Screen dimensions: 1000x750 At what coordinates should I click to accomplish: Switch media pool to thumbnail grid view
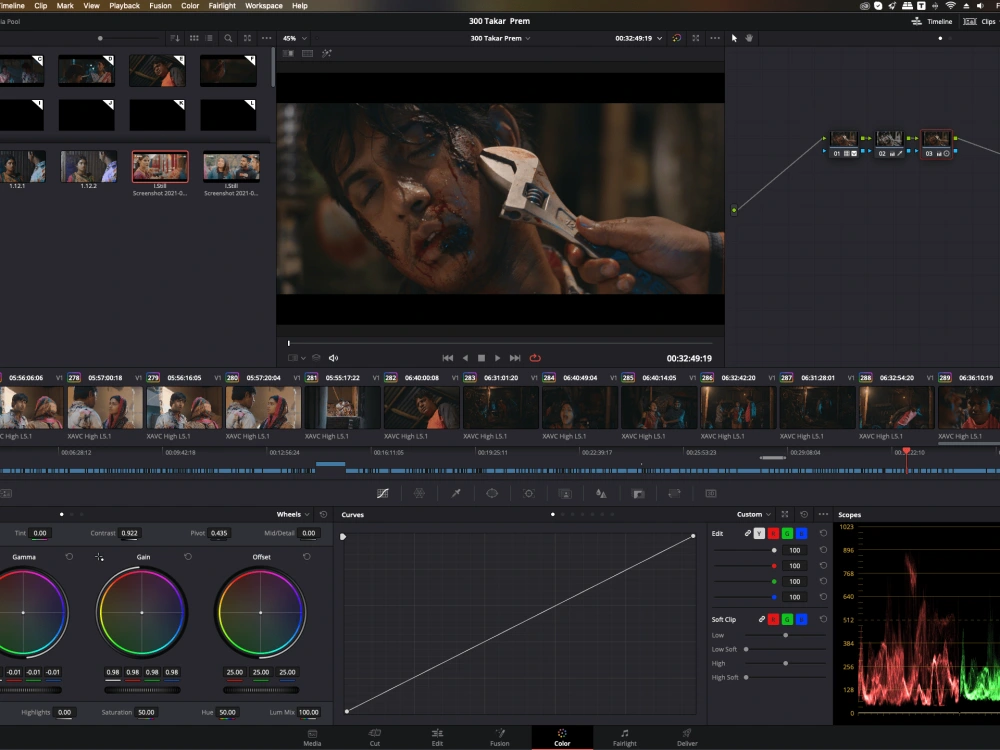pyautogui.click(x=194, y=38)
